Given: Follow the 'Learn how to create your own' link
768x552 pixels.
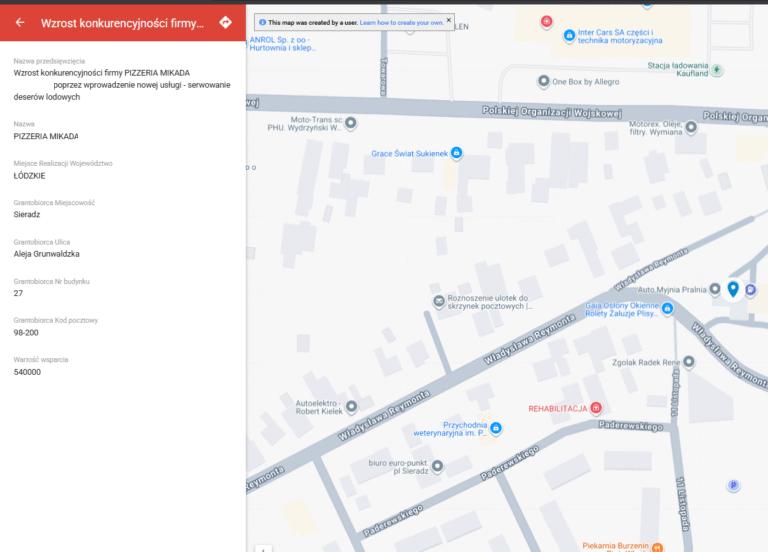Looking at the screenshot, I should click(x=401, y=21).
